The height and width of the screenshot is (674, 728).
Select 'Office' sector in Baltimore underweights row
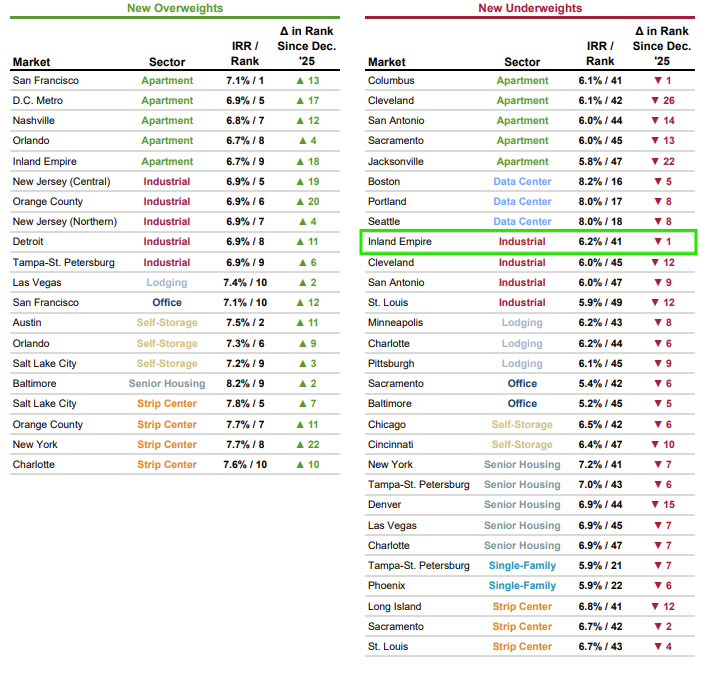click(522, 403)
